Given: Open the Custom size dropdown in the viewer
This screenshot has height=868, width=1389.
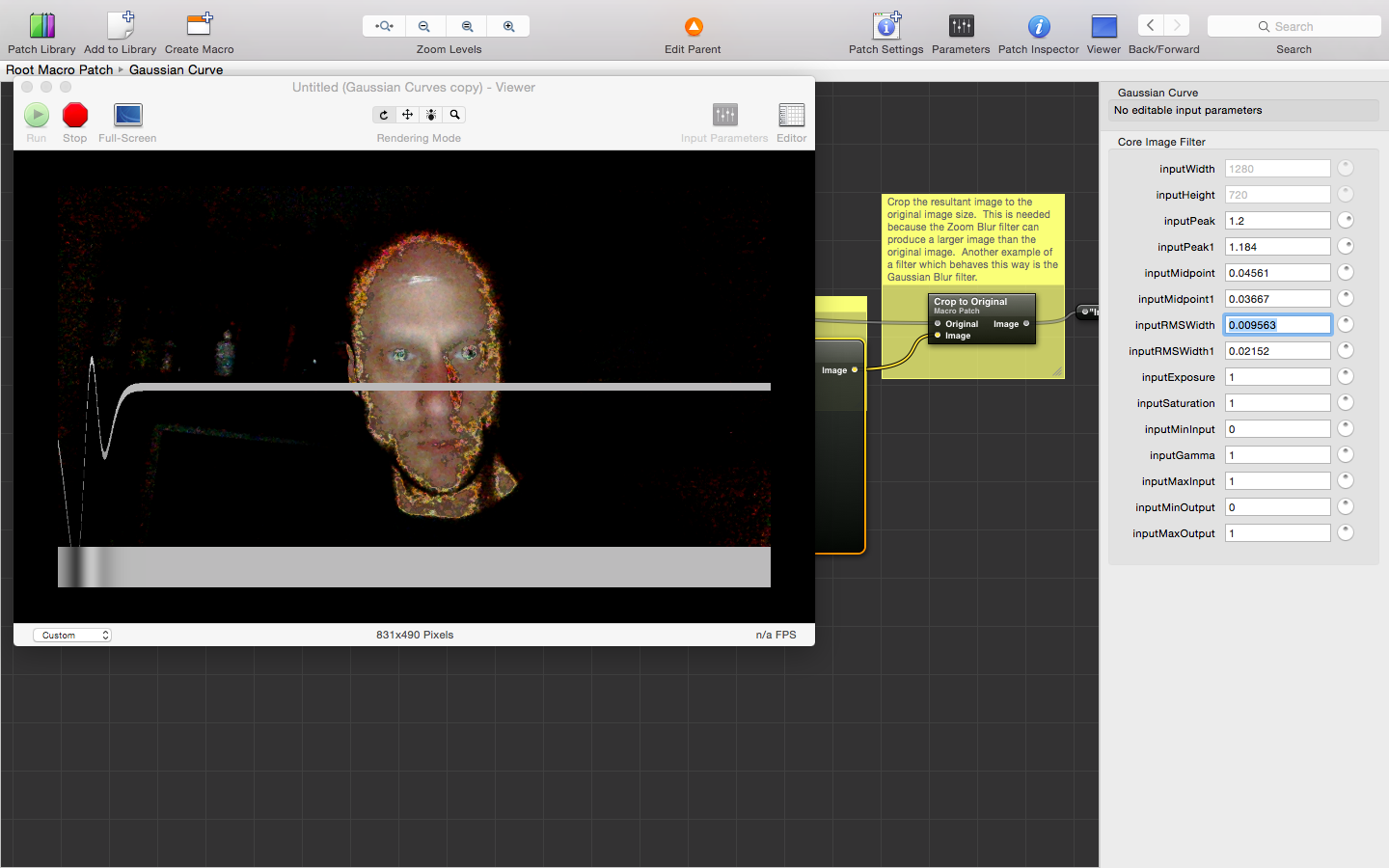Looking at the screenshot, I should pyautogui.click(x=72, y=635).
